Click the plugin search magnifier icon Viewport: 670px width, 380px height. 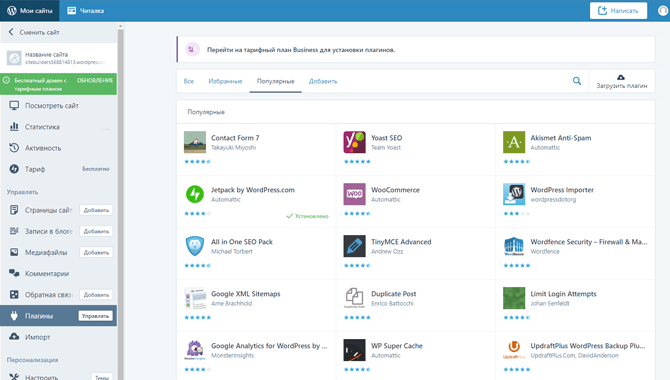coord(577,81)
